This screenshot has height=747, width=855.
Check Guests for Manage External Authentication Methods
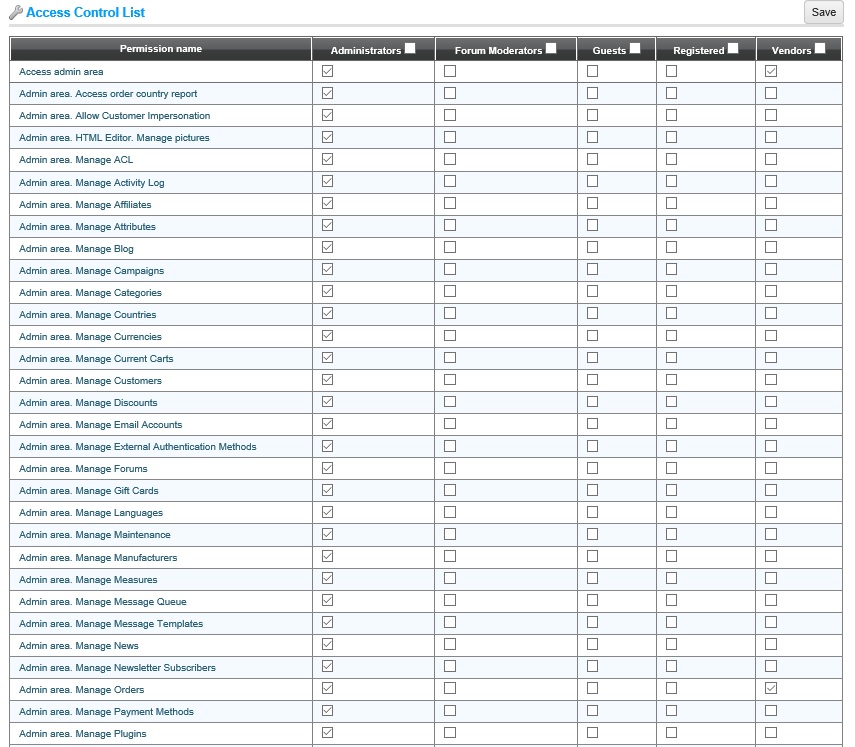[592, 446]
